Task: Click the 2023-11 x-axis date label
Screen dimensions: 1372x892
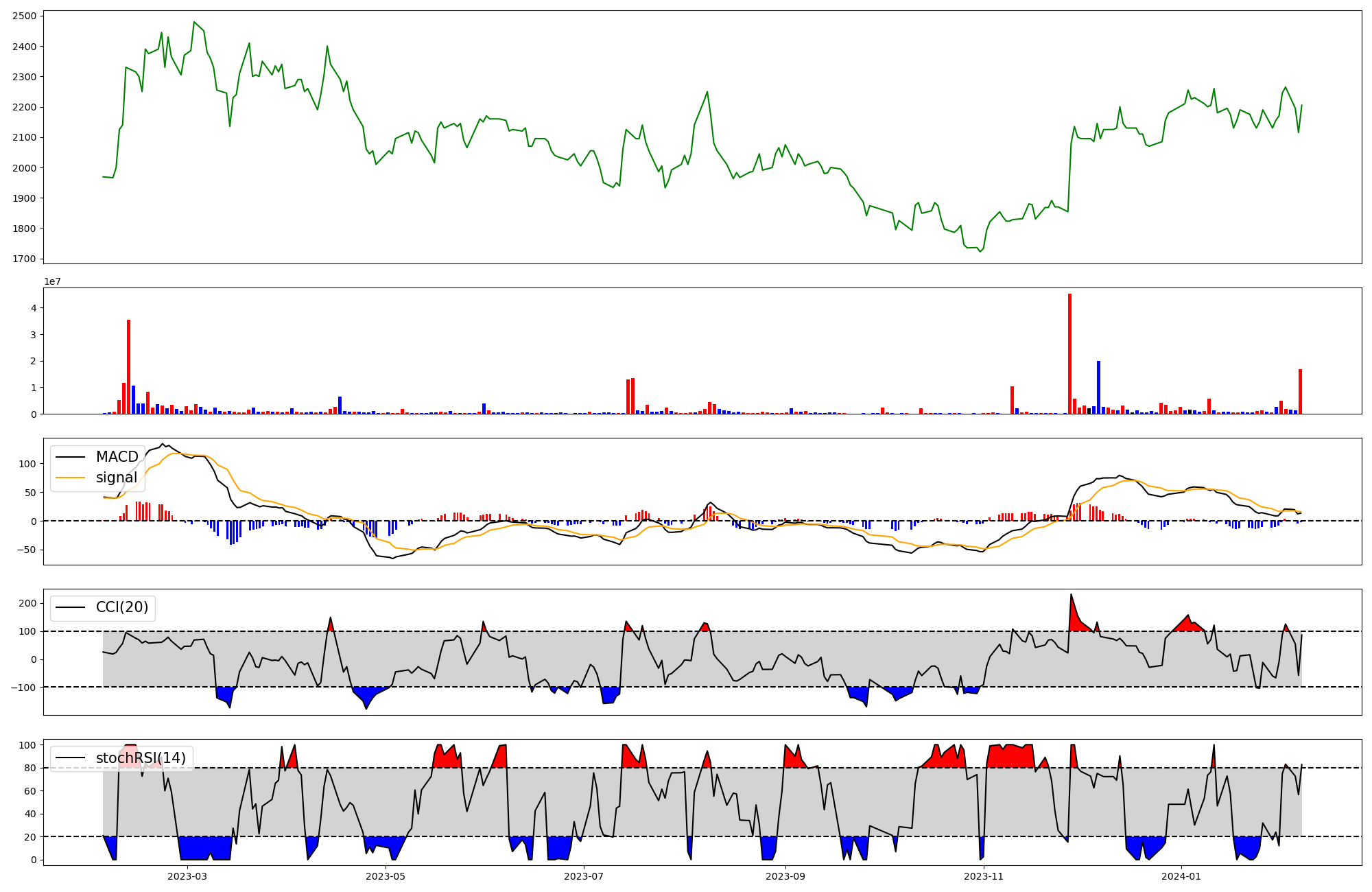Action: tap(984, 876)
